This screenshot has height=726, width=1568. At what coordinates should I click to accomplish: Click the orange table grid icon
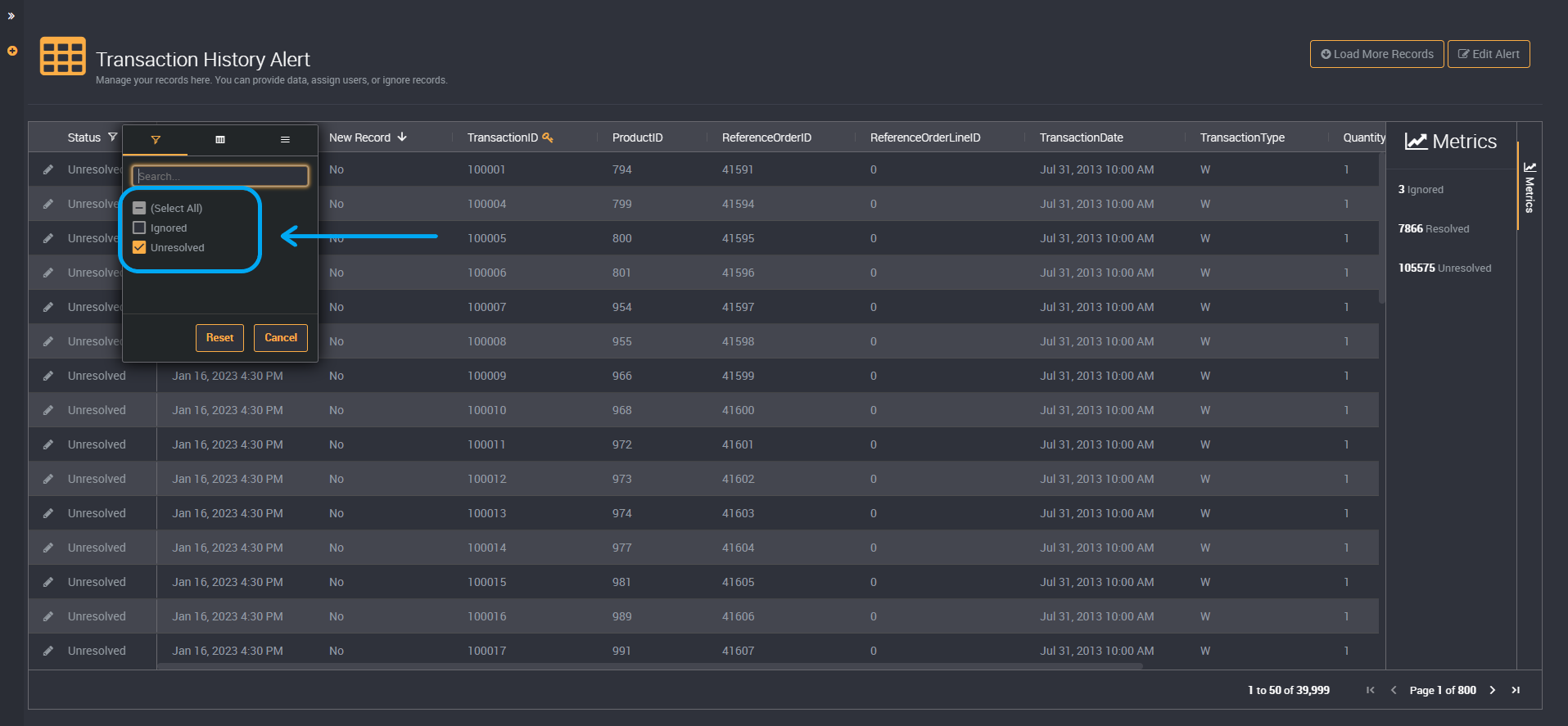[x=63, y=56]
